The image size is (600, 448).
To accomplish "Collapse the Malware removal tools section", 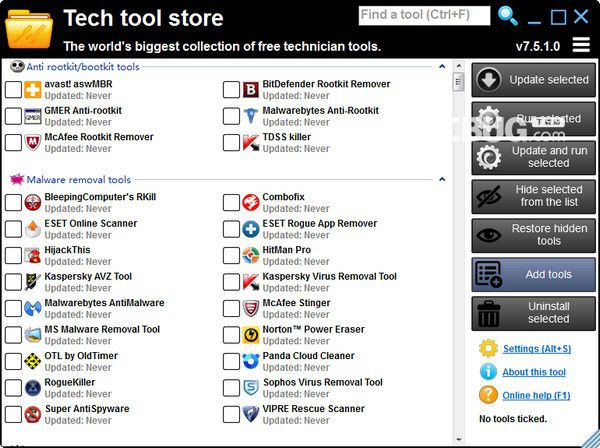I will point(442,179).
